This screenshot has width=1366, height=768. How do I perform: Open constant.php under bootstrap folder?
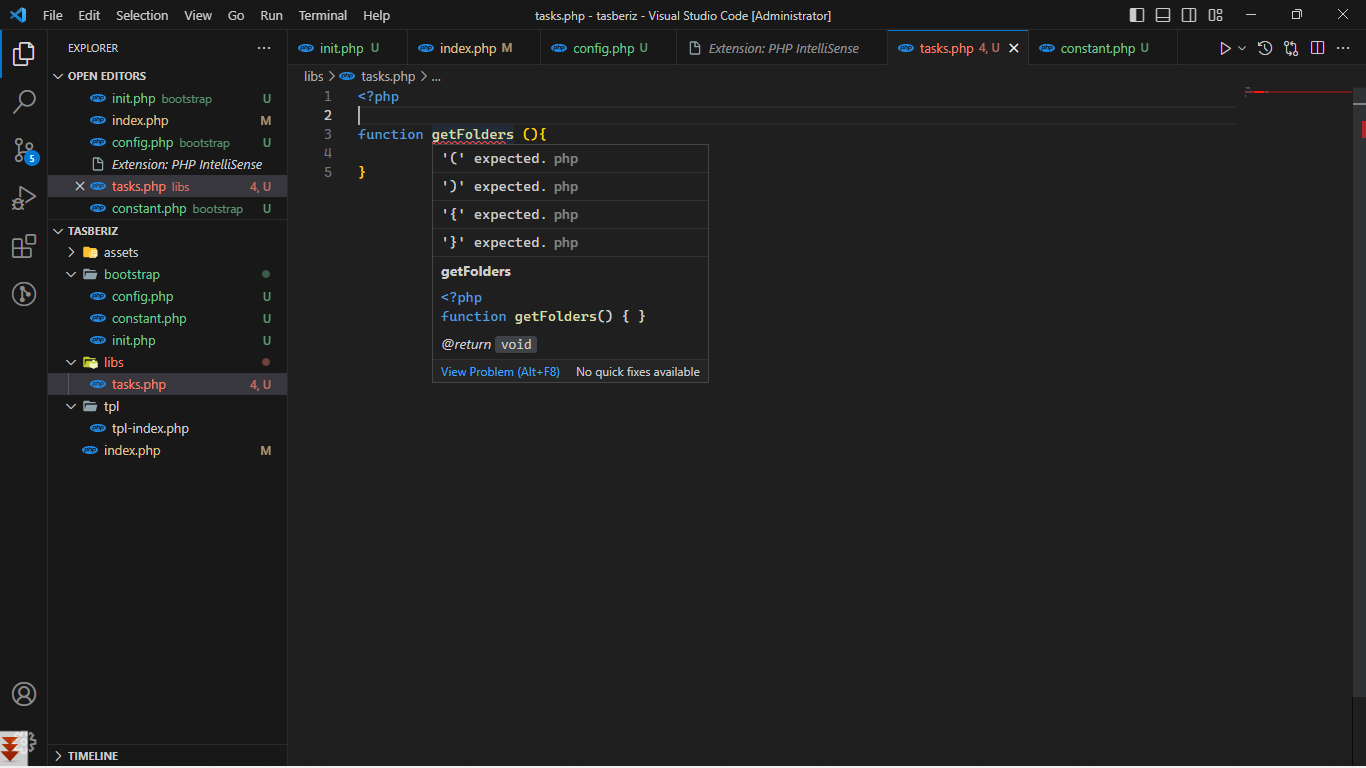point(167,318)
